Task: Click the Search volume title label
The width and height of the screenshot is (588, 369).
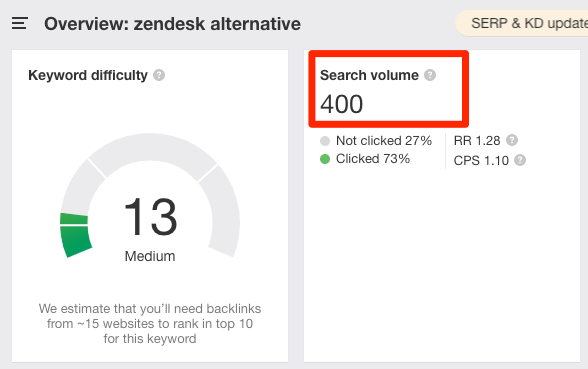Action: pyautogui.click(x=369, y=75)
